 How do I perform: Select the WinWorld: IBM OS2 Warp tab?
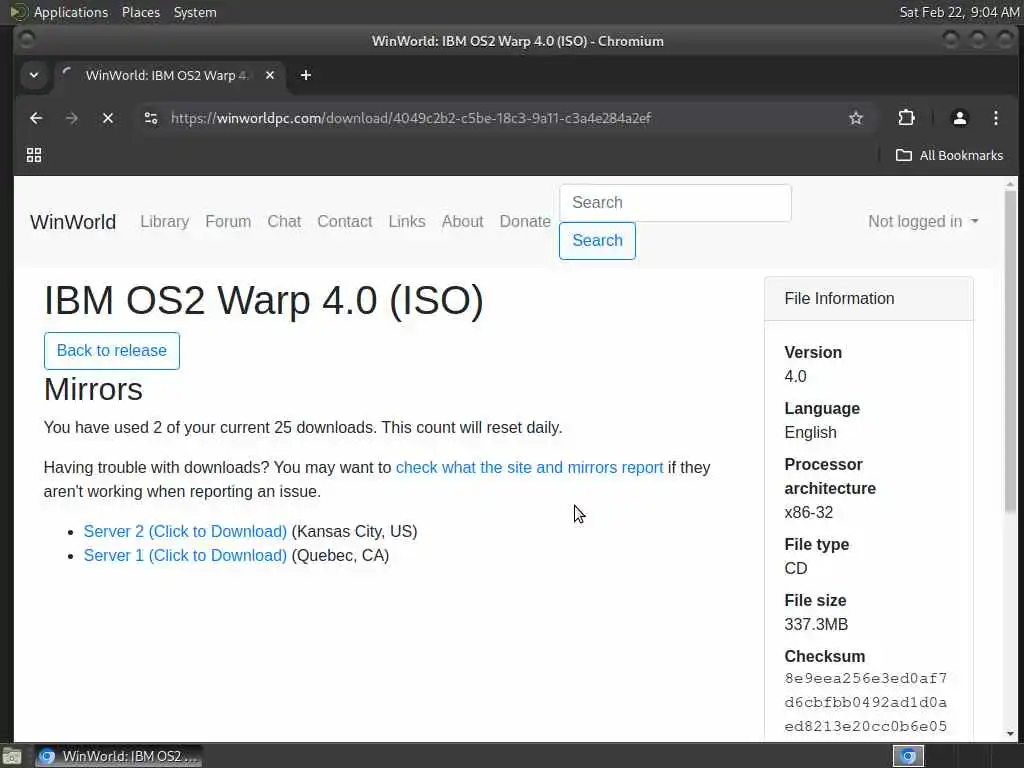[167, 76]
